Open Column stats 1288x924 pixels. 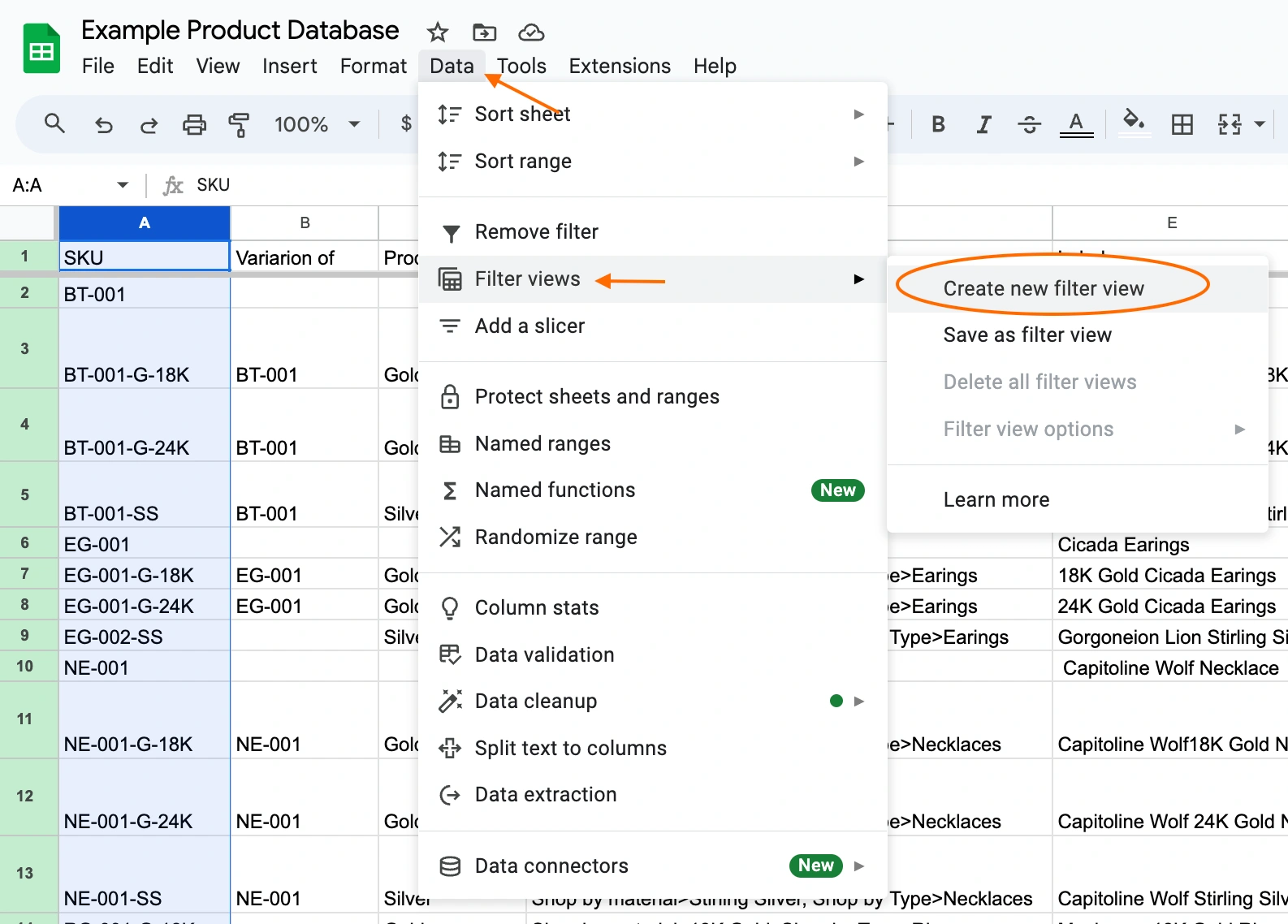pyautogui.click(x=652, y=607)
